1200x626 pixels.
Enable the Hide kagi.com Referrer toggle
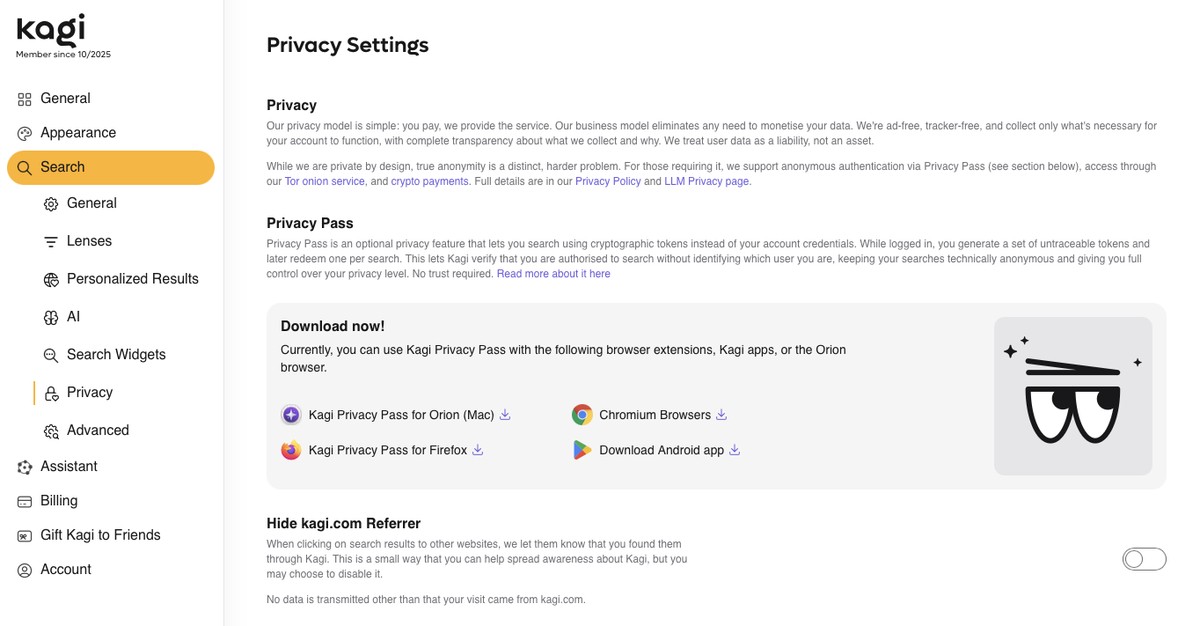pos(1144,559)
